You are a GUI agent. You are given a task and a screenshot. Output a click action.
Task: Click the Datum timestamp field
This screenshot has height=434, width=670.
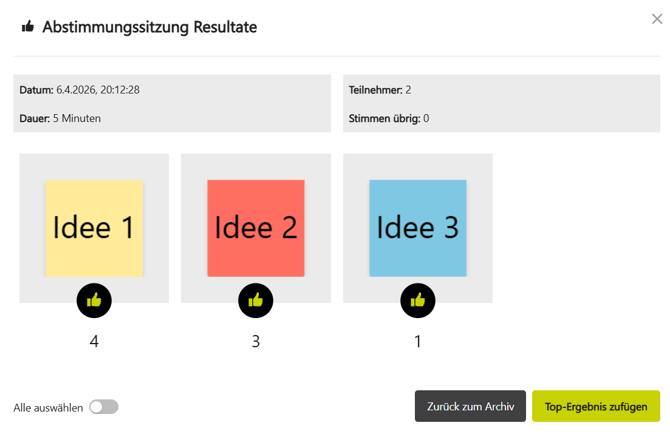tap(80, 90)
